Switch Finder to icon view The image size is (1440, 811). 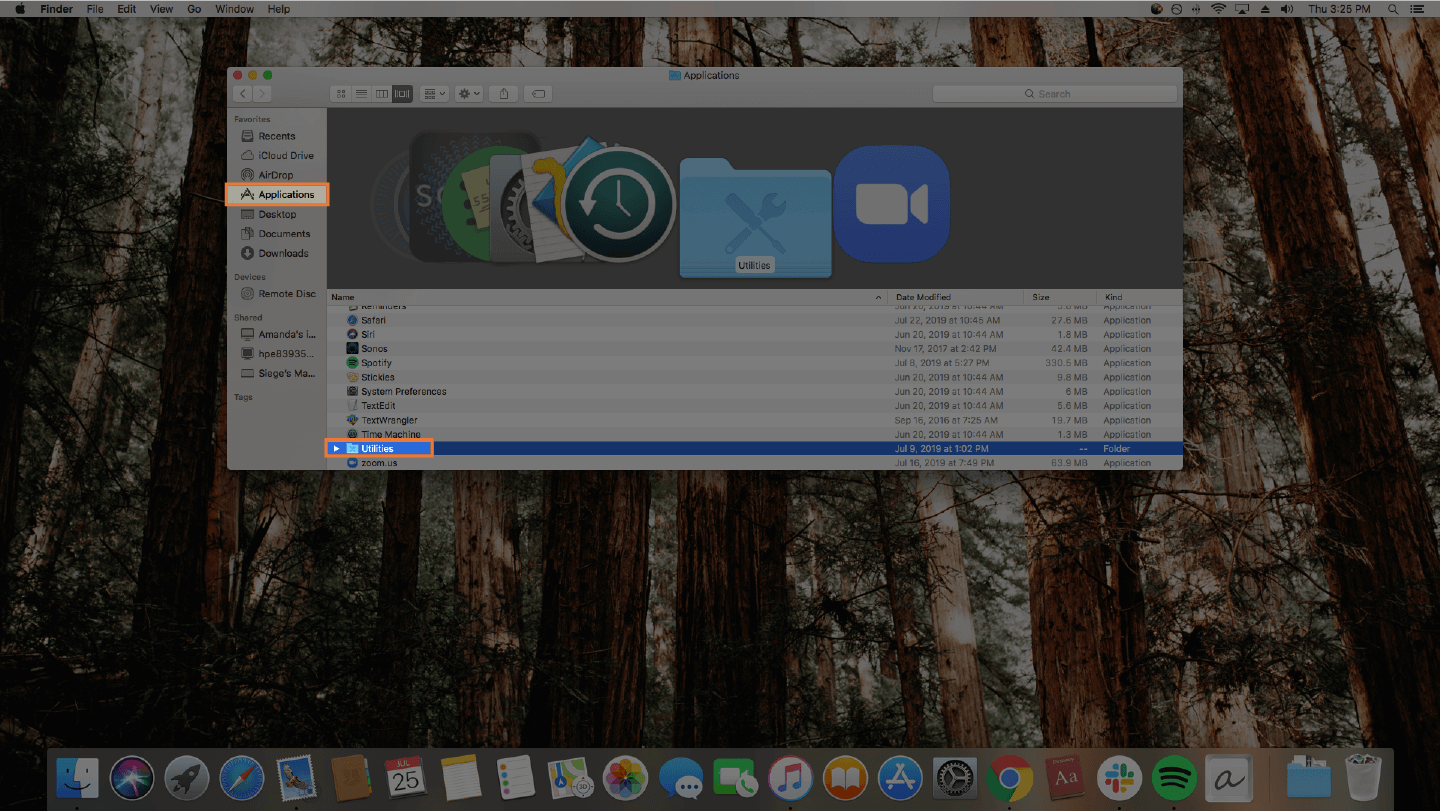click(x=341, y=93)
